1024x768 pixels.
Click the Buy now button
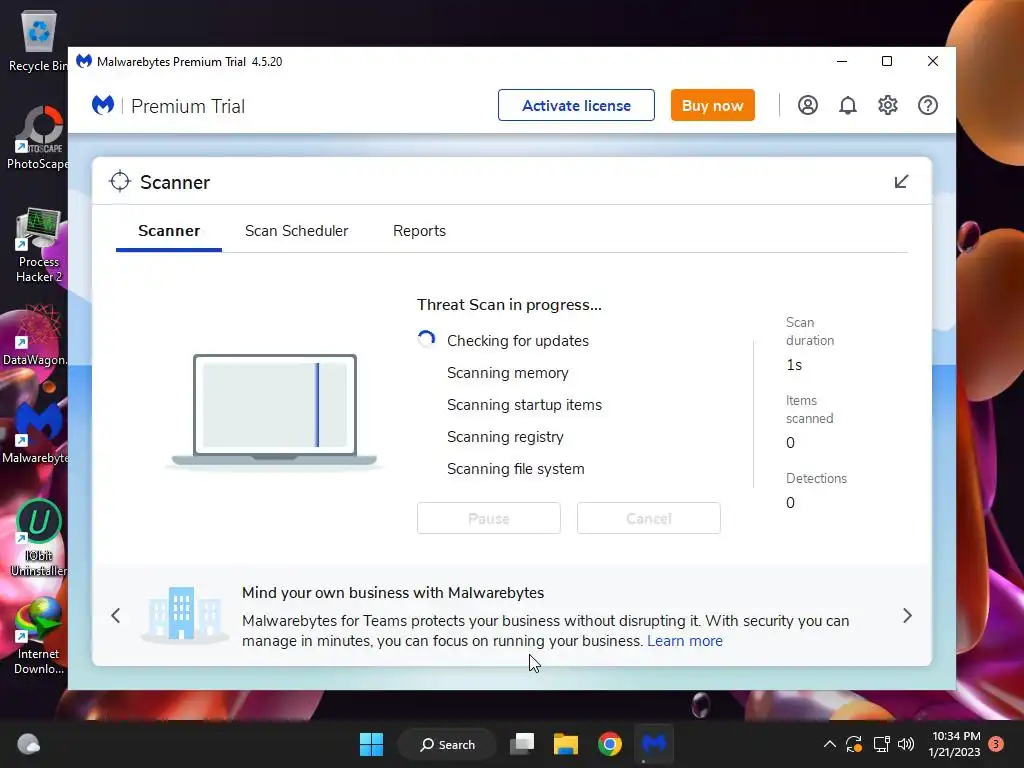(x=712, y=105)
